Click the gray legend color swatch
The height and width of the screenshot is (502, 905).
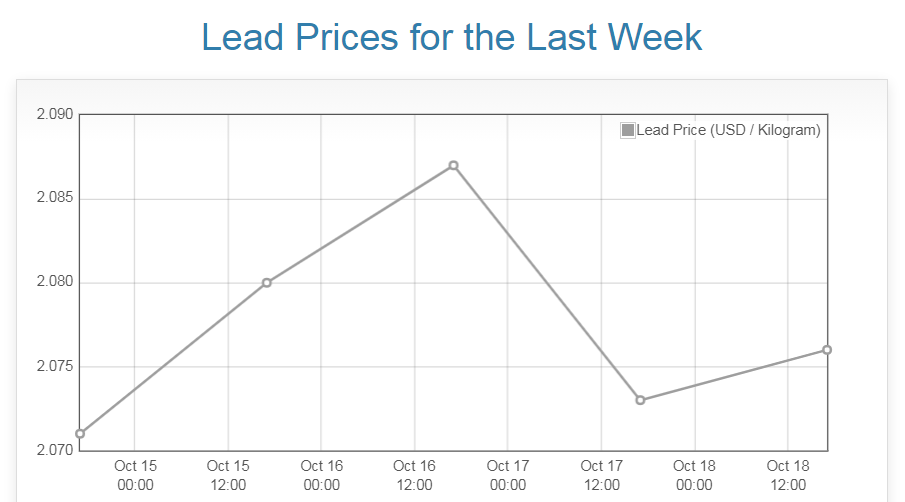628,130
